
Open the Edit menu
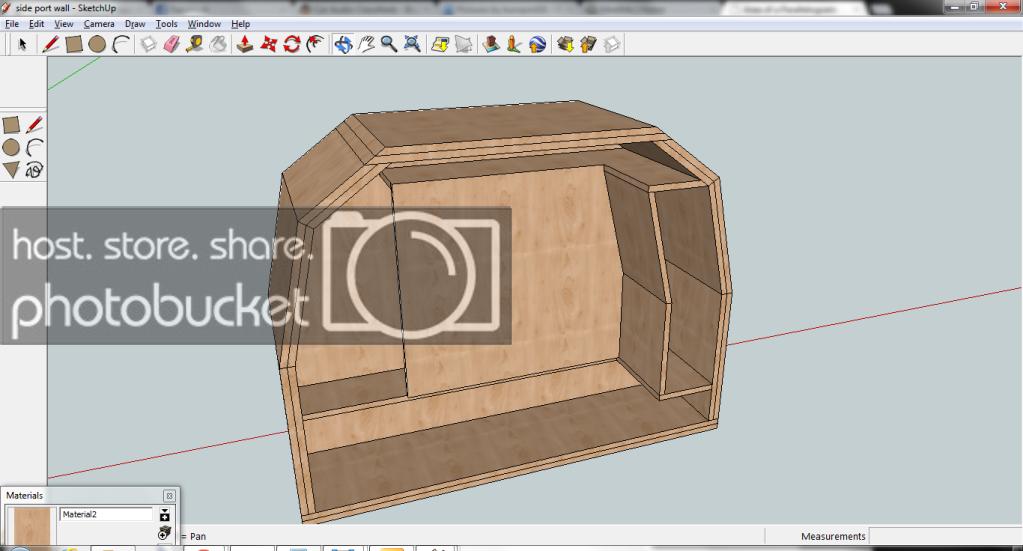coord(37,23)
